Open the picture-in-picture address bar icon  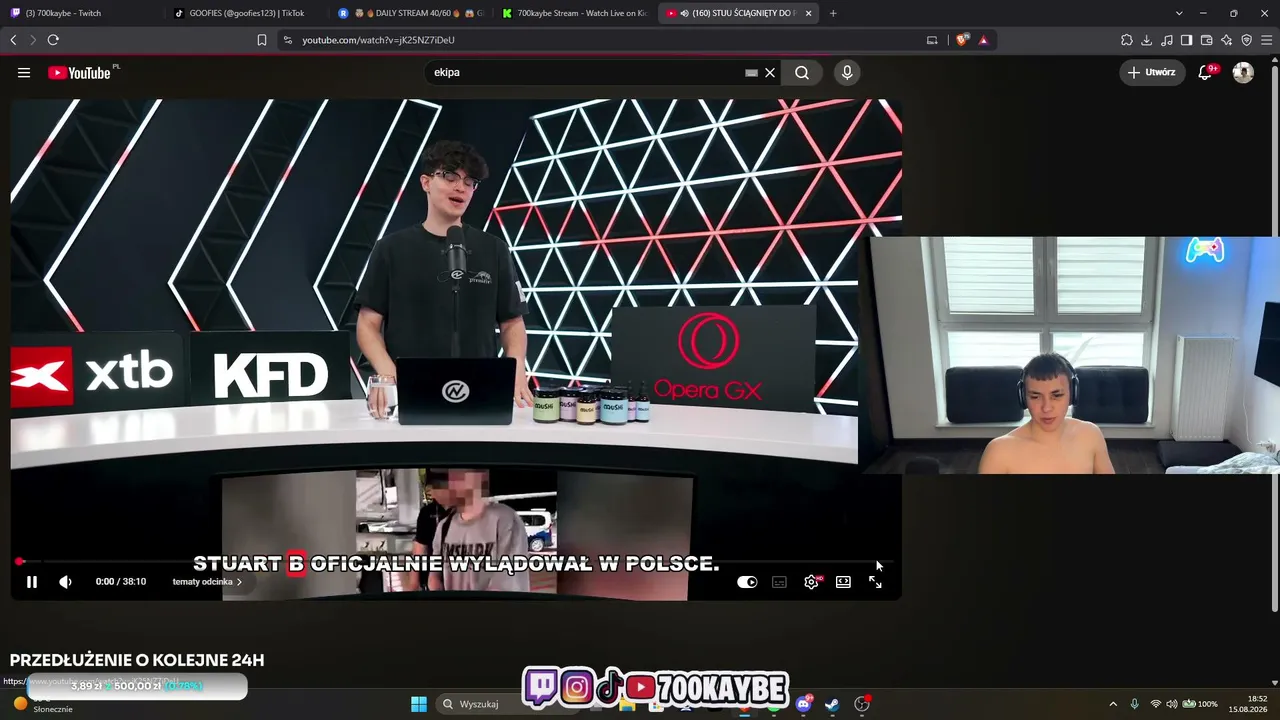(932, 40)
